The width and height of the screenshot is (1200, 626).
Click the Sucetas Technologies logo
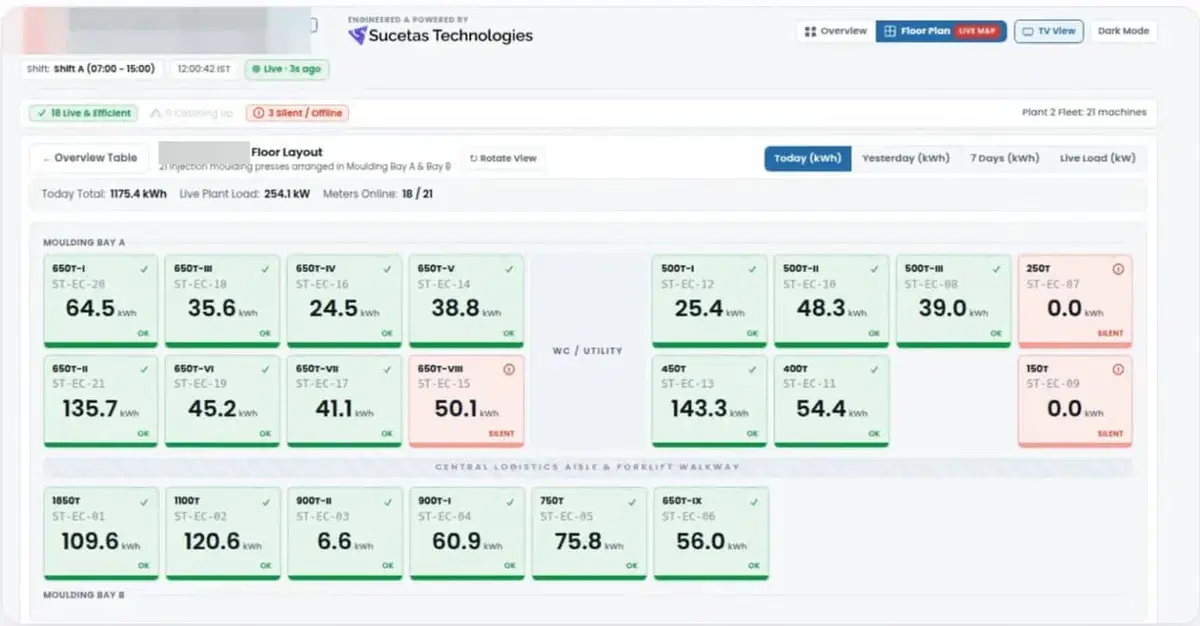tap(440, 36)
